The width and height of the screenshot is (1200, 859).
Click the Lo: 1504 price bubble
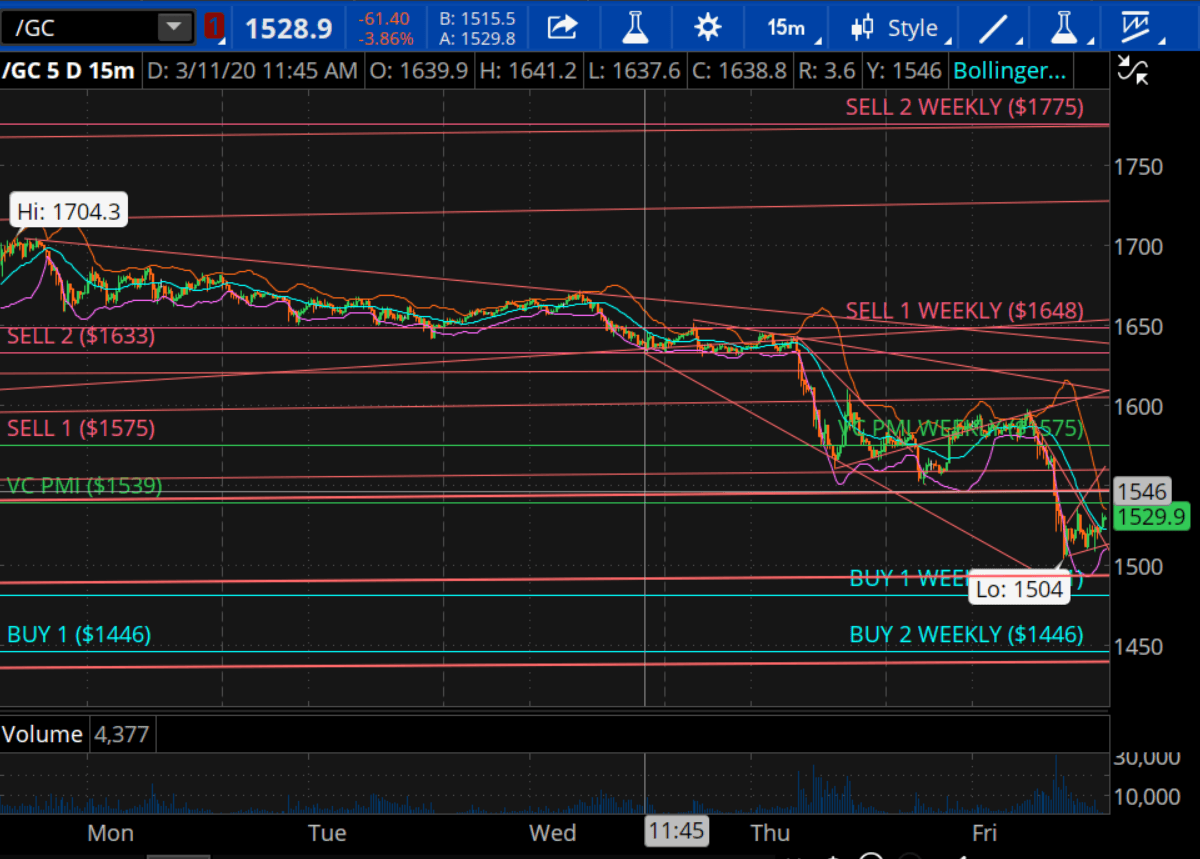point(1020,590)
